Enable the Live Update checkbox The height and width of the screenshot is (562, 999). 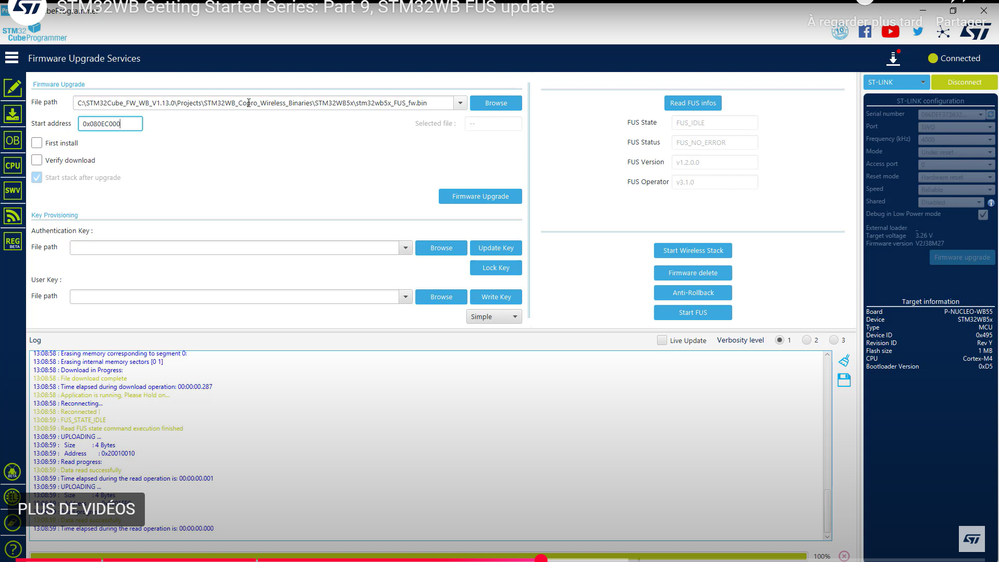[662, 340]
